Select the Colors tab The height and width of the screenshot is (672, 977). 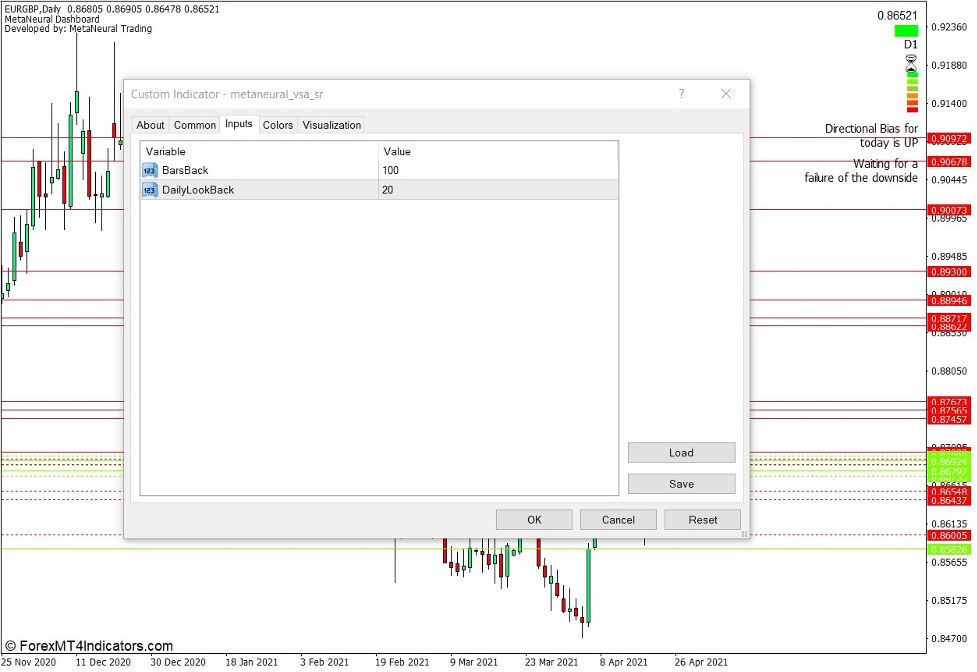tap(278, 125)
